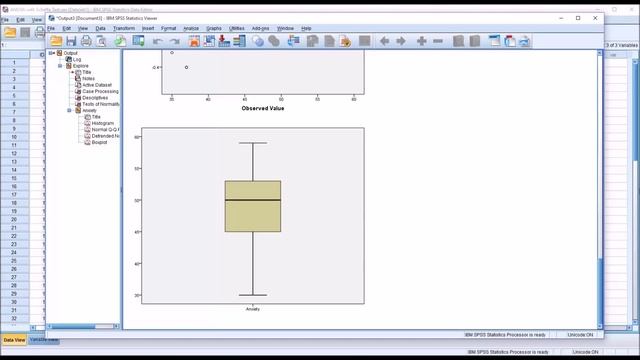Click the Variables list icon in toolbar
Viewport: 640px width, 360px height.
tap(239, 41)
